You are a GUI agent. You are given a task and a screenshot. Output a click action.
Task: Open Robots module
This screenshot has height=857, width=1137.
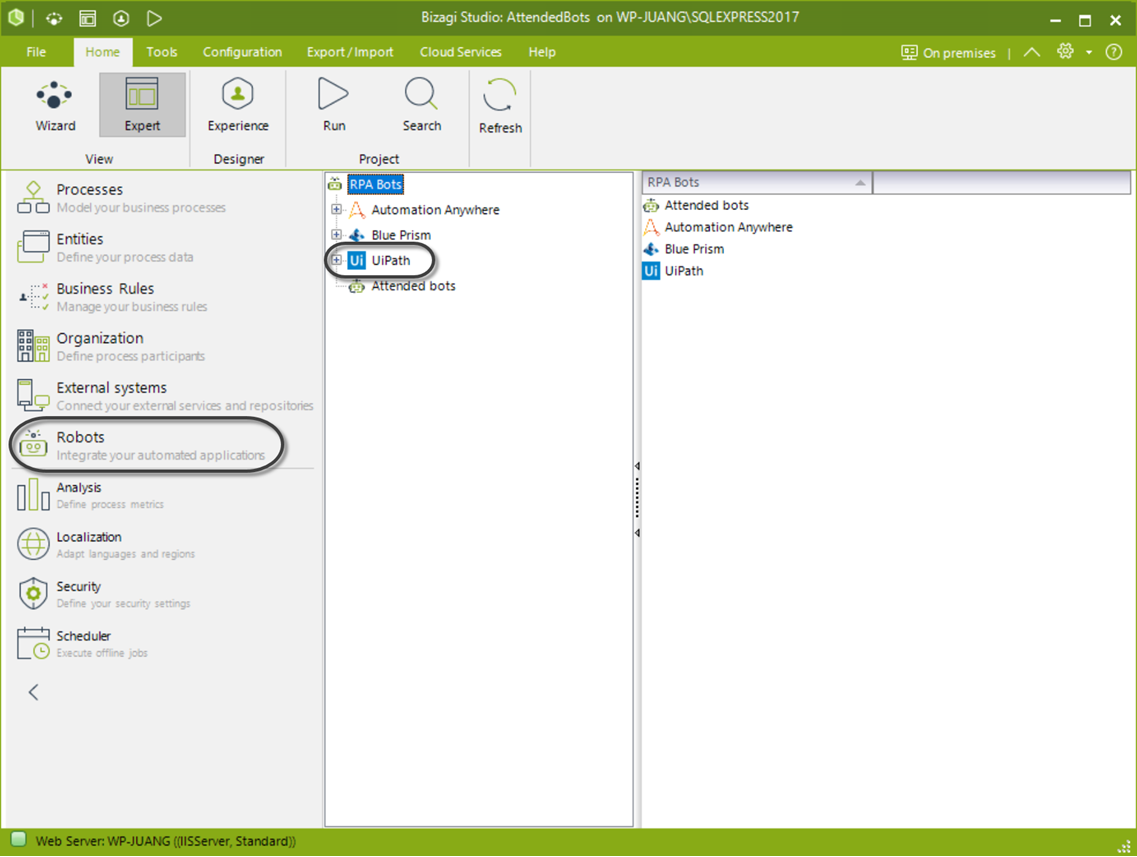click(163, 445)
